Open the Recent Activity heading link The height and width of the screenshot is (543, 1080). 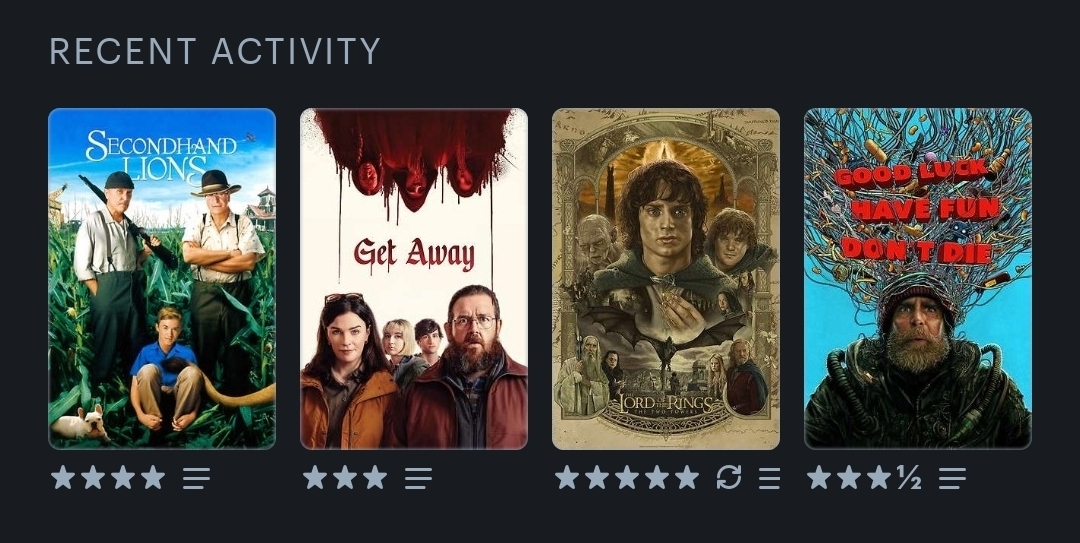(215, 51)
